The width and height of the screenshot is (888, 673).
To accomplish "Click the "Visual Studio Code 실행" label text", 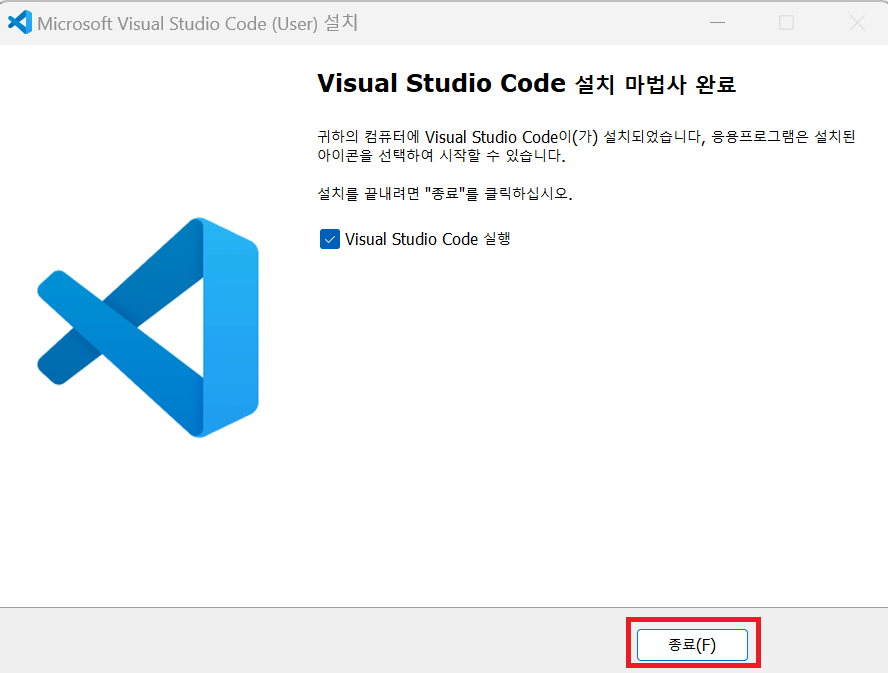I will (428, 239).
